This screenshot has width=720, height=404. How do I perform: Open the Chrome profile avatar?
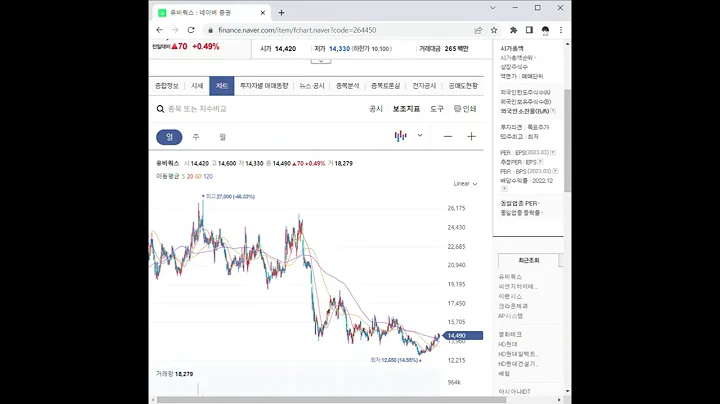tap(545, 30)
